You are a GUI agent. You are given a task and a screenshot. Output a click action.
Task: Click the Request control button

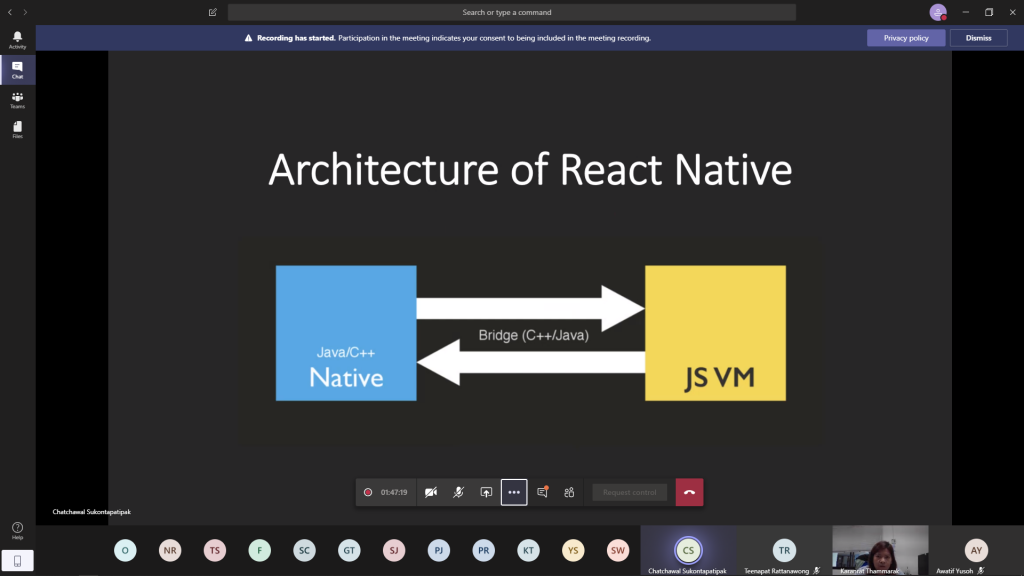[x=629, y=492]
